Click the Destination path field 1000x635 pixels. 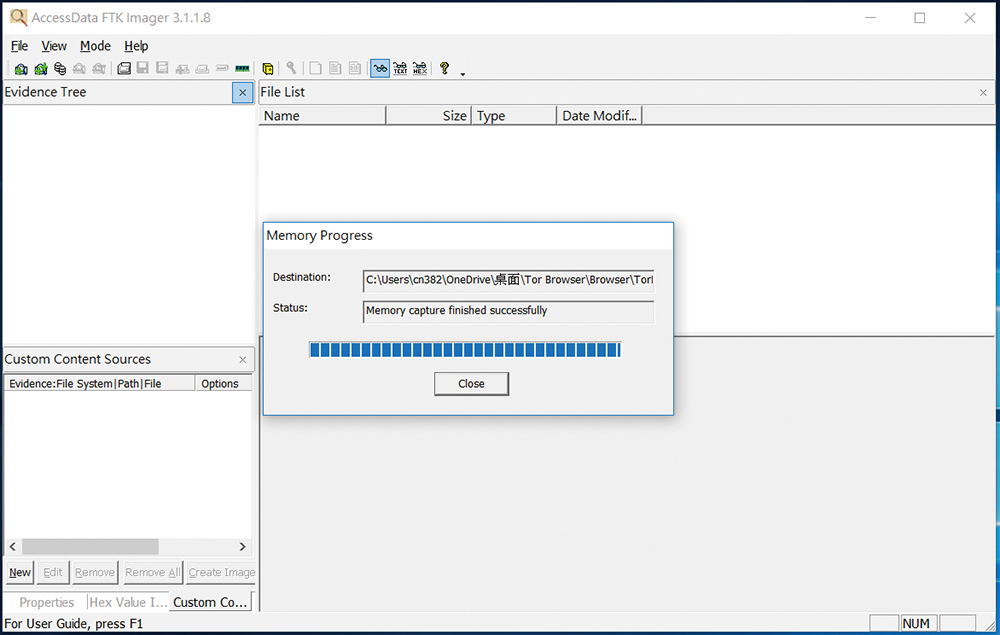pos(508,280)
